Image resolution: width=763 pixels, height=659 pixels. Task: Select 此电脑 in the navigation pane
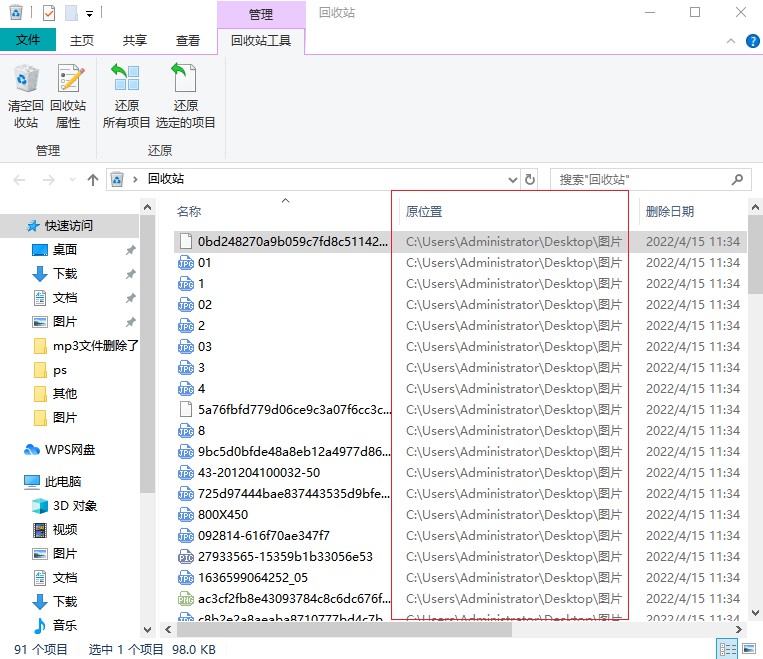[63, 481]
